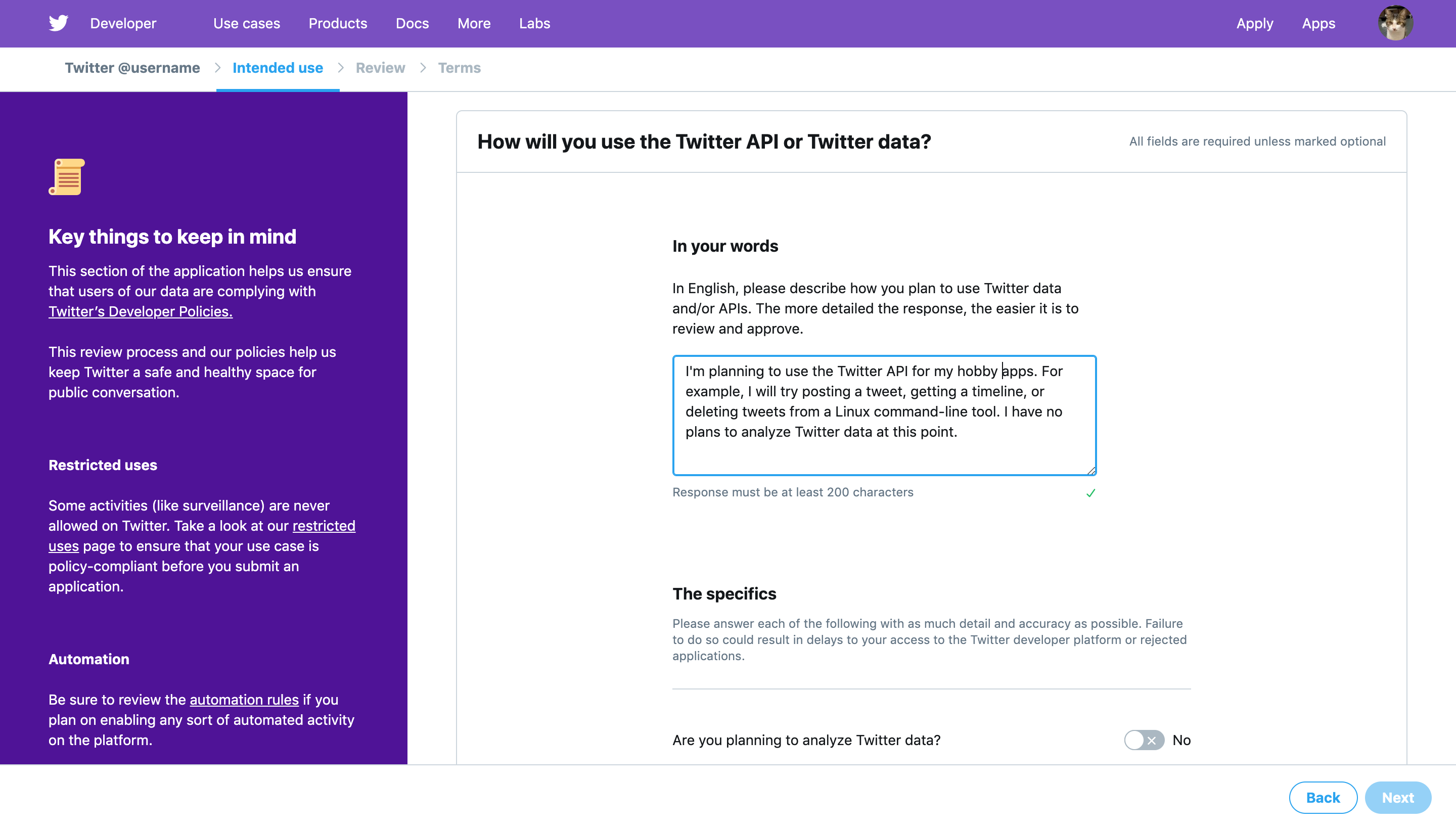Click the 'Key things to keep in mind' heading
This screenshot has height=829, width=1456.
(172, 236)
